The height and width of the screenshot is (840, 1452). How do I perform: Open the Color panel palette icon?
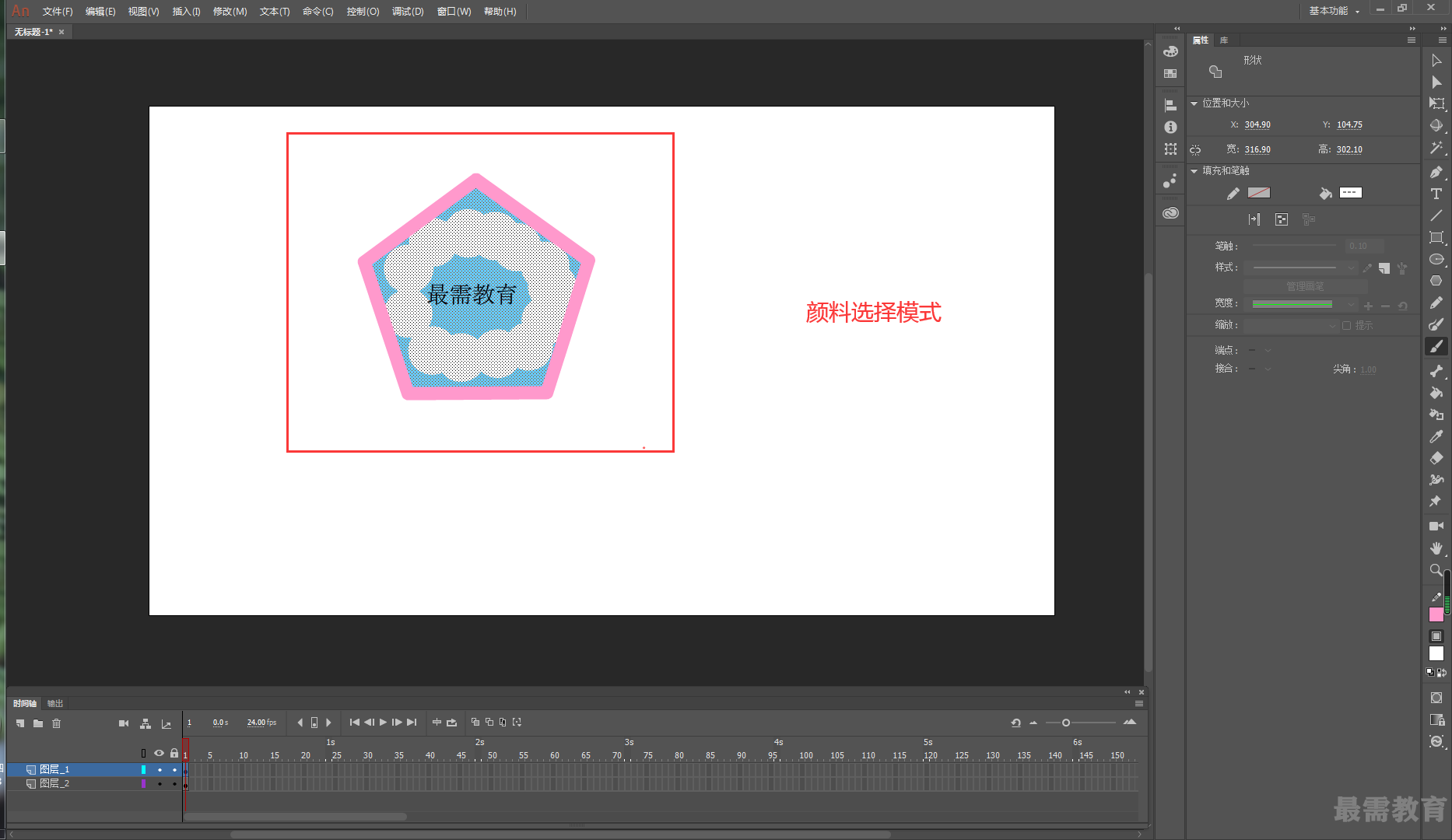1170,51
